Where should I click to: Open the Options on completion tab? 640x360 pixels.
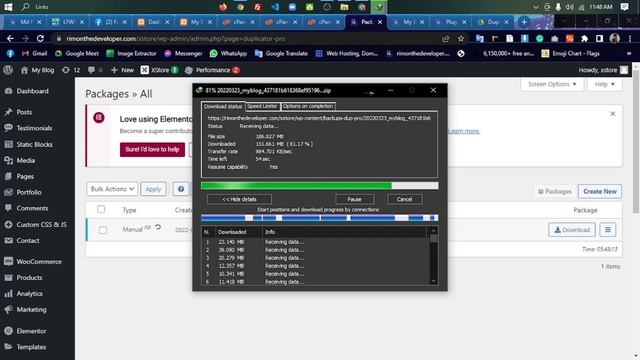[x=308, y=106]
